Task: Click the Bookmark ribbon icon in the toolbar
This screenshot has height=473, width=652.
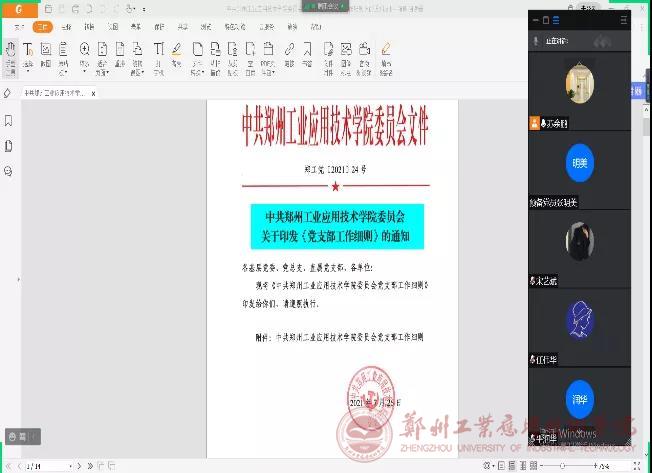Action: [x=308, y=50]
